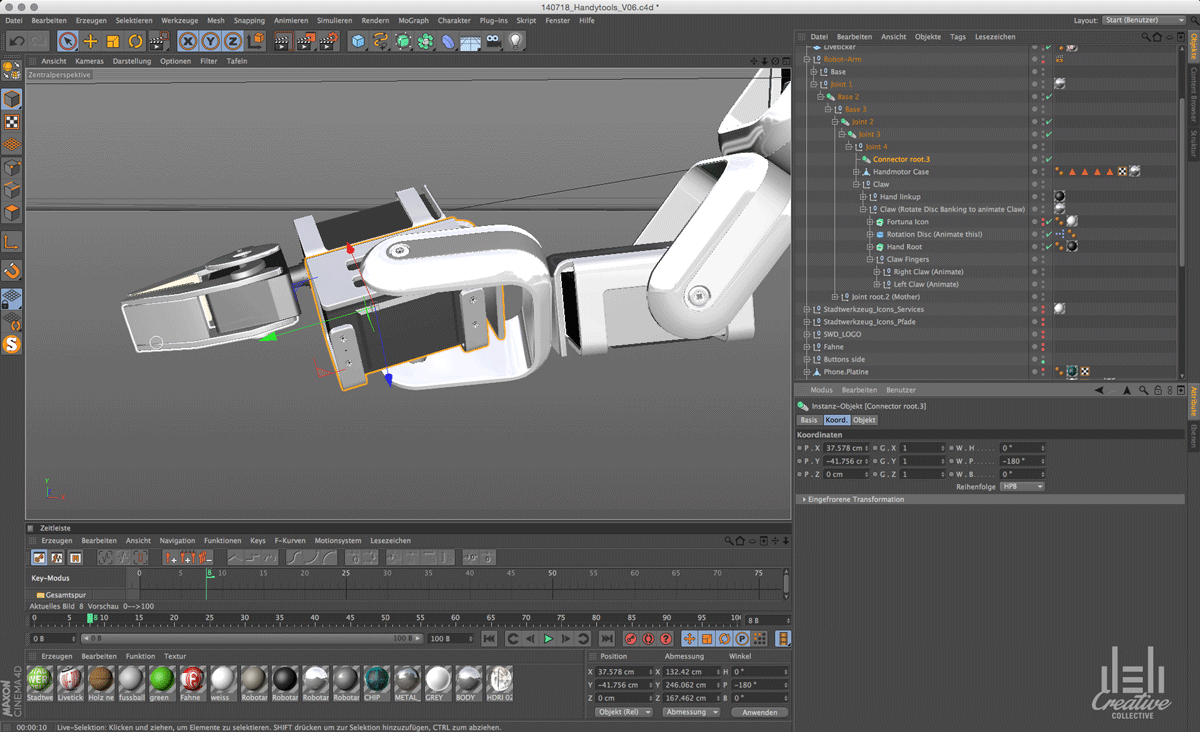This screenshot has height=732, width=1200.
Task: Select the Rotate tool icon
Action: (135, 41)
